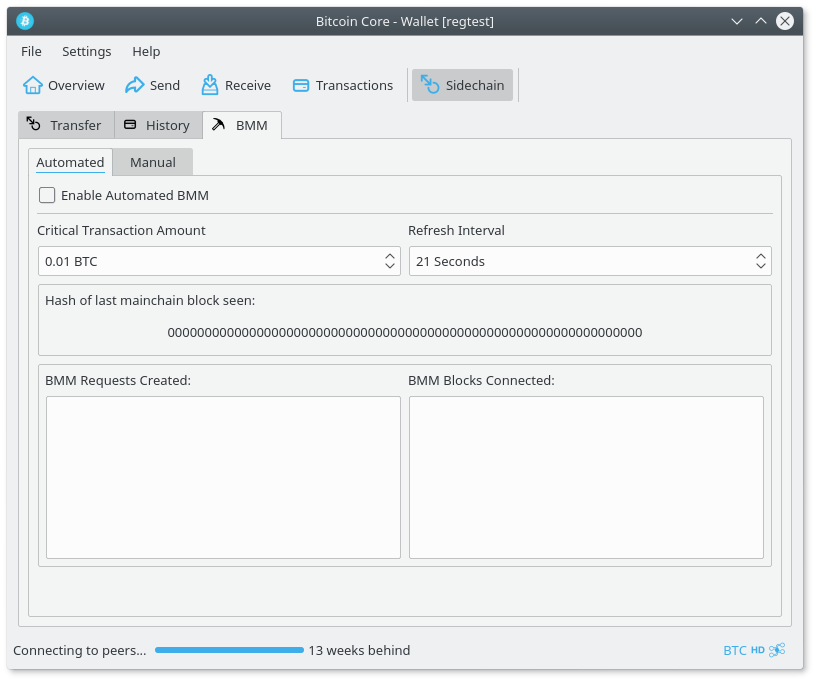This screenshot has height=682, width=816.
Task: Click the BMM Blocks Connected list
Action: [x=586, y=478]
